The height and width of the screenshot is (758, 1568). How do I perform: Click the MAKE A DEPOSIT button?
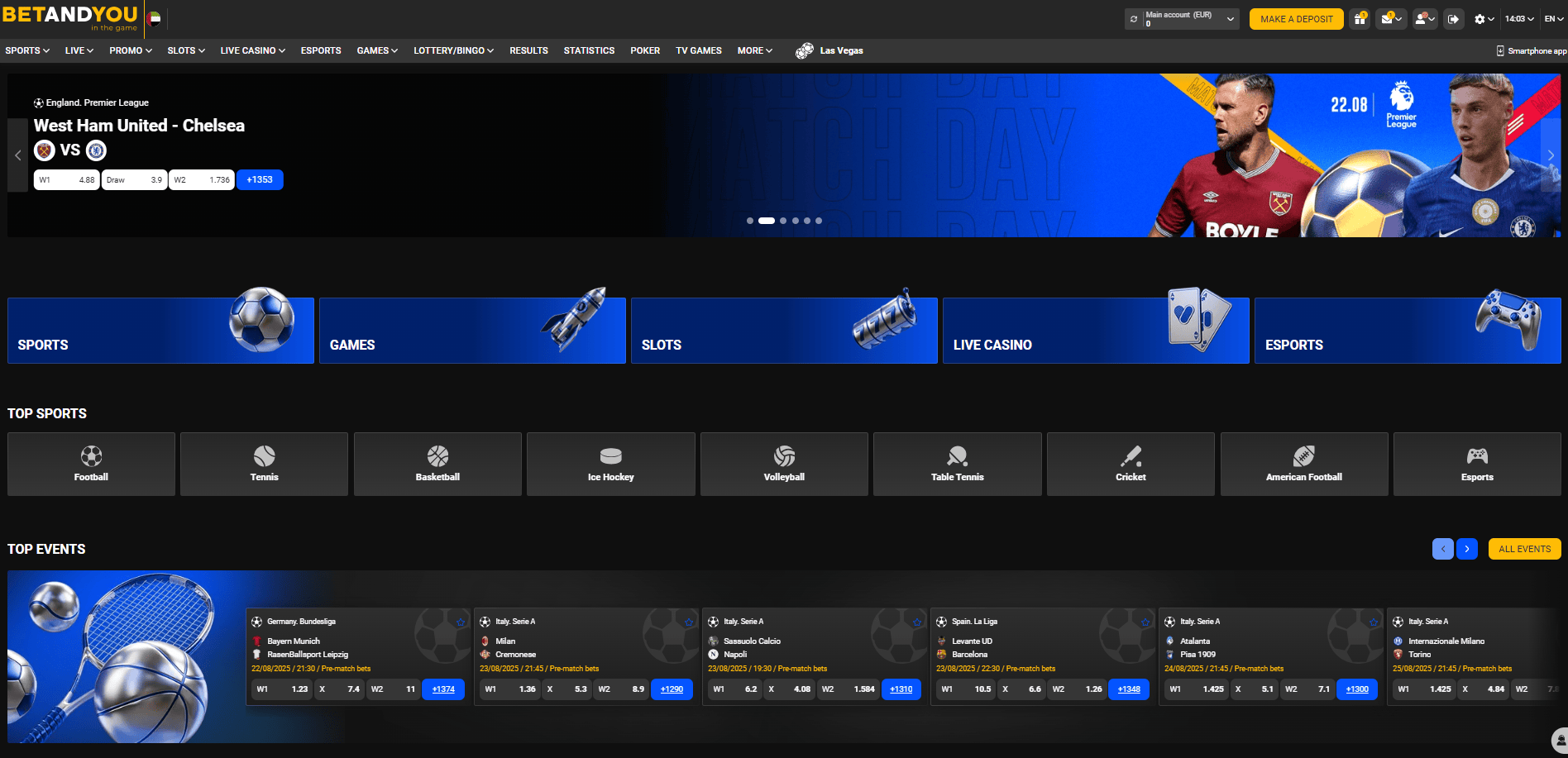click(x=1296, y=19)
